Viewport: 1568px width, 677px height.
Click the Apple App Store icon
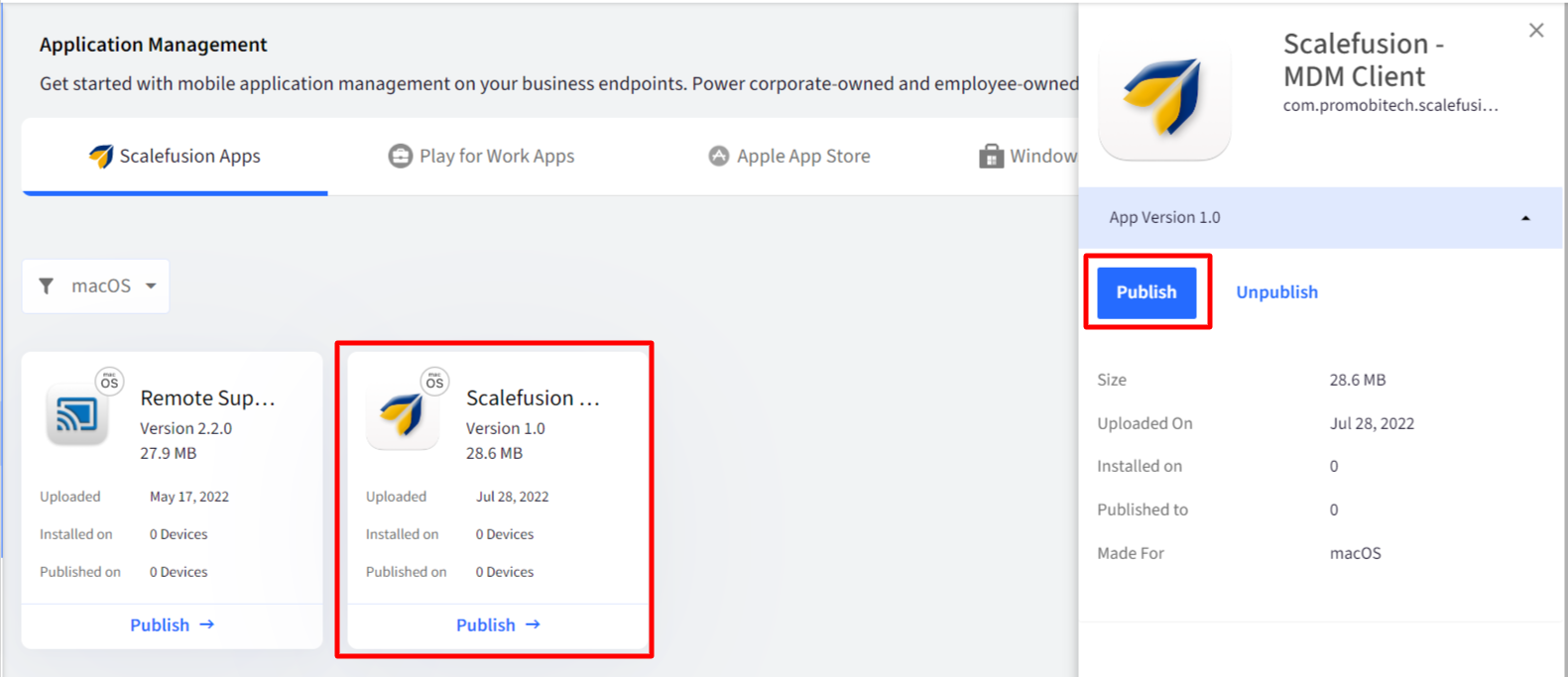[719, 157]
